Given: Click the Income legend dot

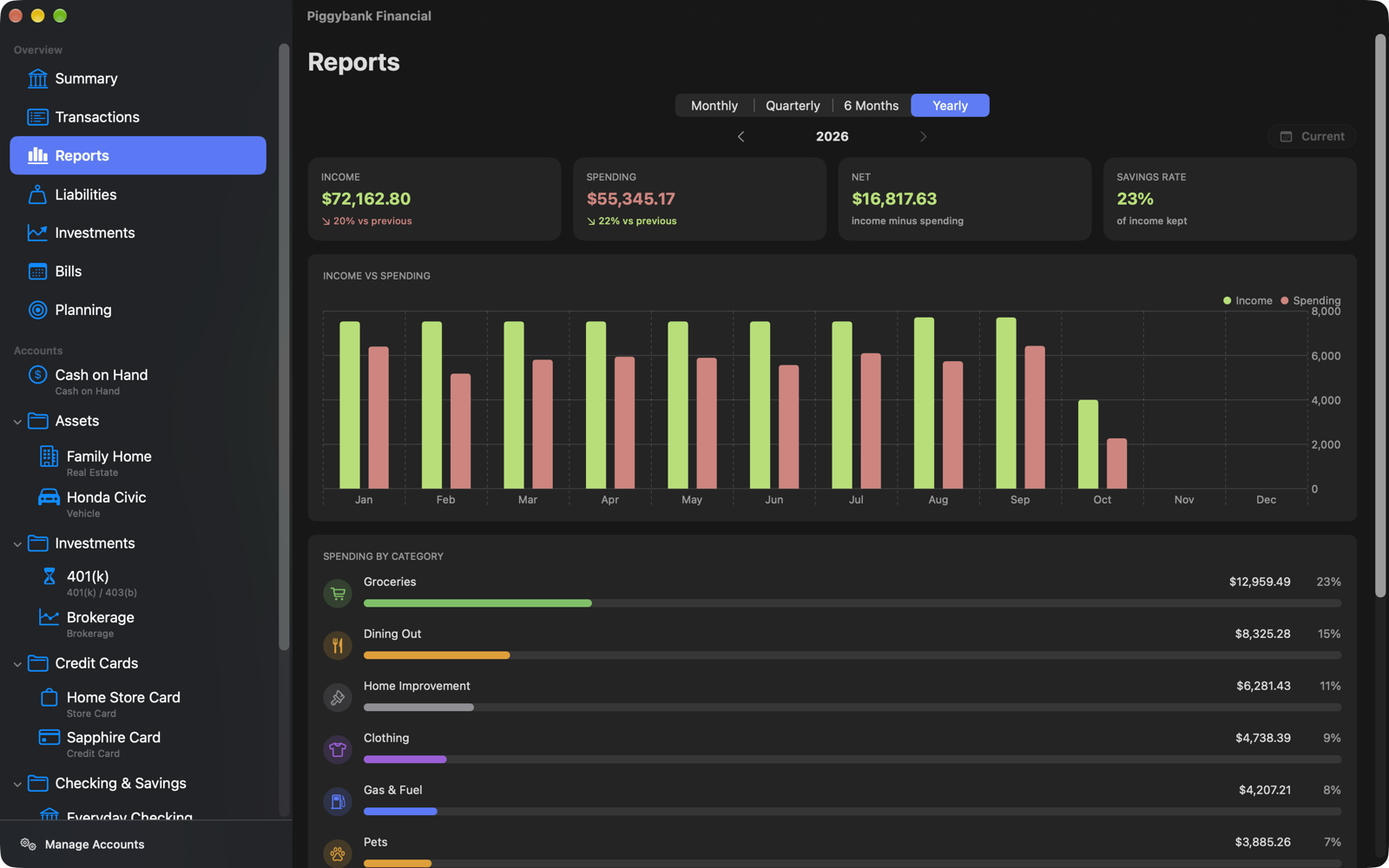Looking at the screenshot, I should point(1227,301).
